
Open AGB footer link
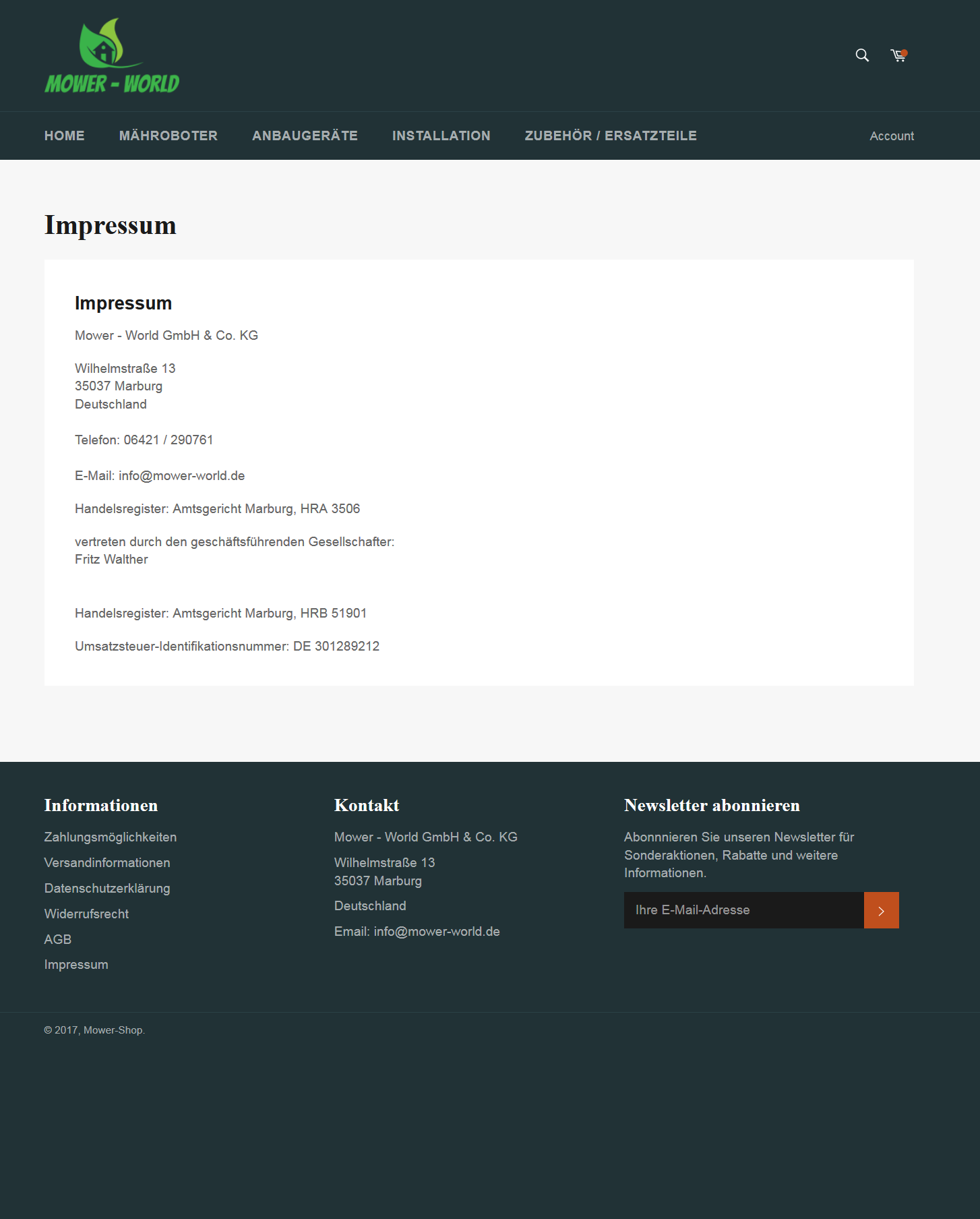point(58,940)
